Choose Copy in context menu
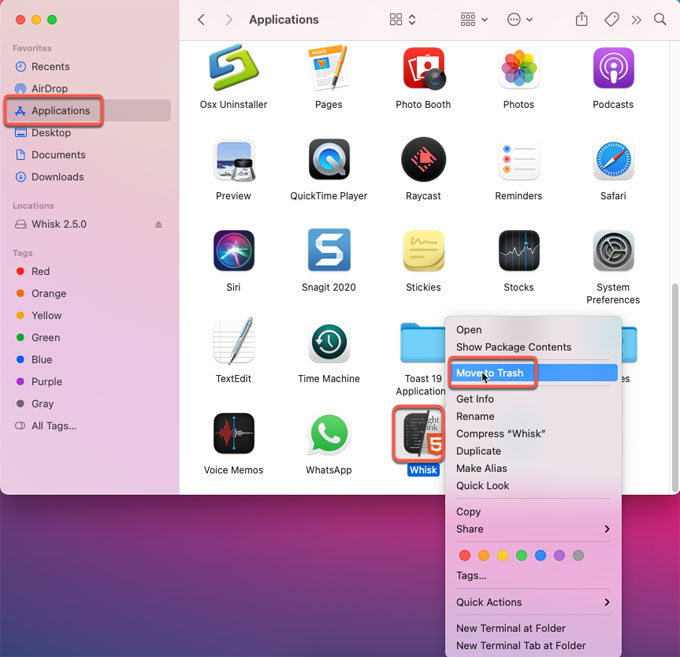Viewport: 680px width, 657px height. [533, 512]
